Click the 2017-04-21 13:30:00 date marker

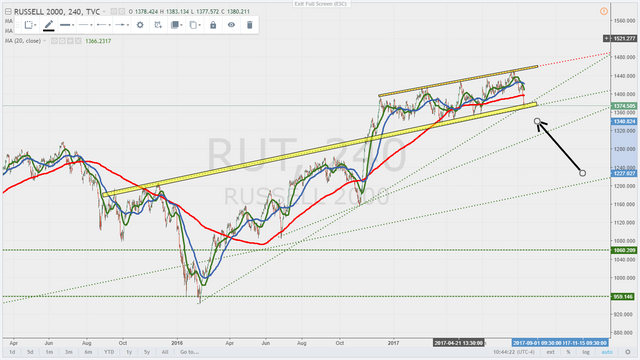coord(459,343)
